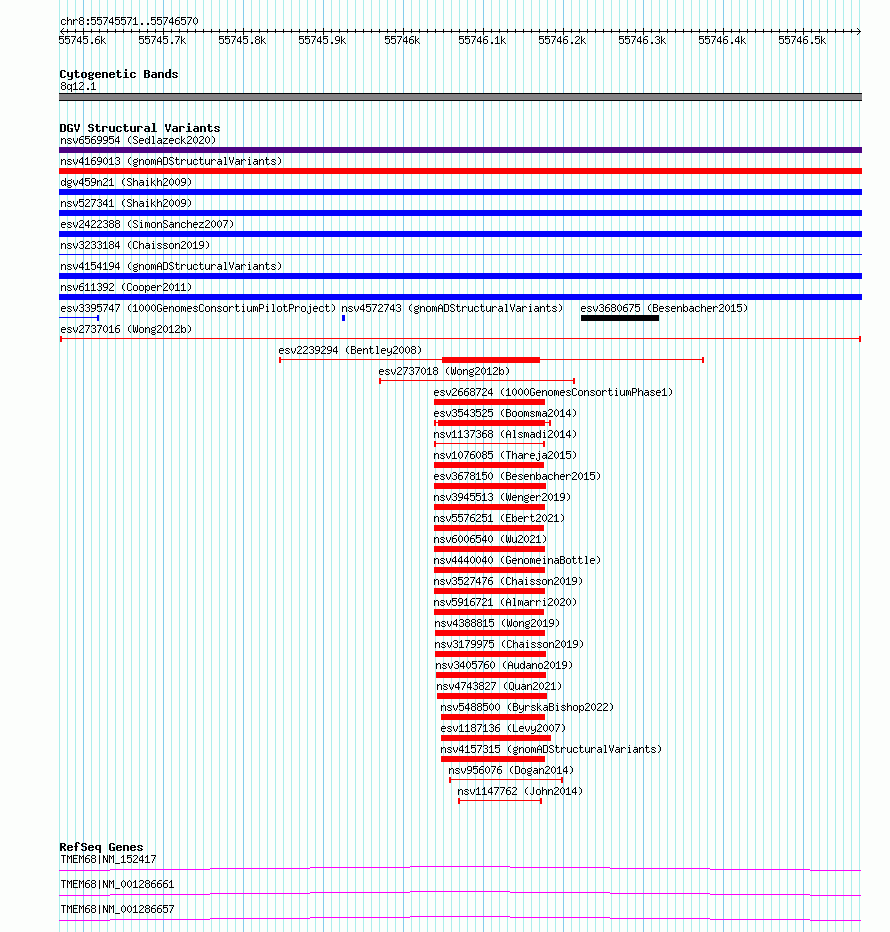Click the small blue nsv4572743 marker
This screenshot has width=890, height=932.
[344, 318]
